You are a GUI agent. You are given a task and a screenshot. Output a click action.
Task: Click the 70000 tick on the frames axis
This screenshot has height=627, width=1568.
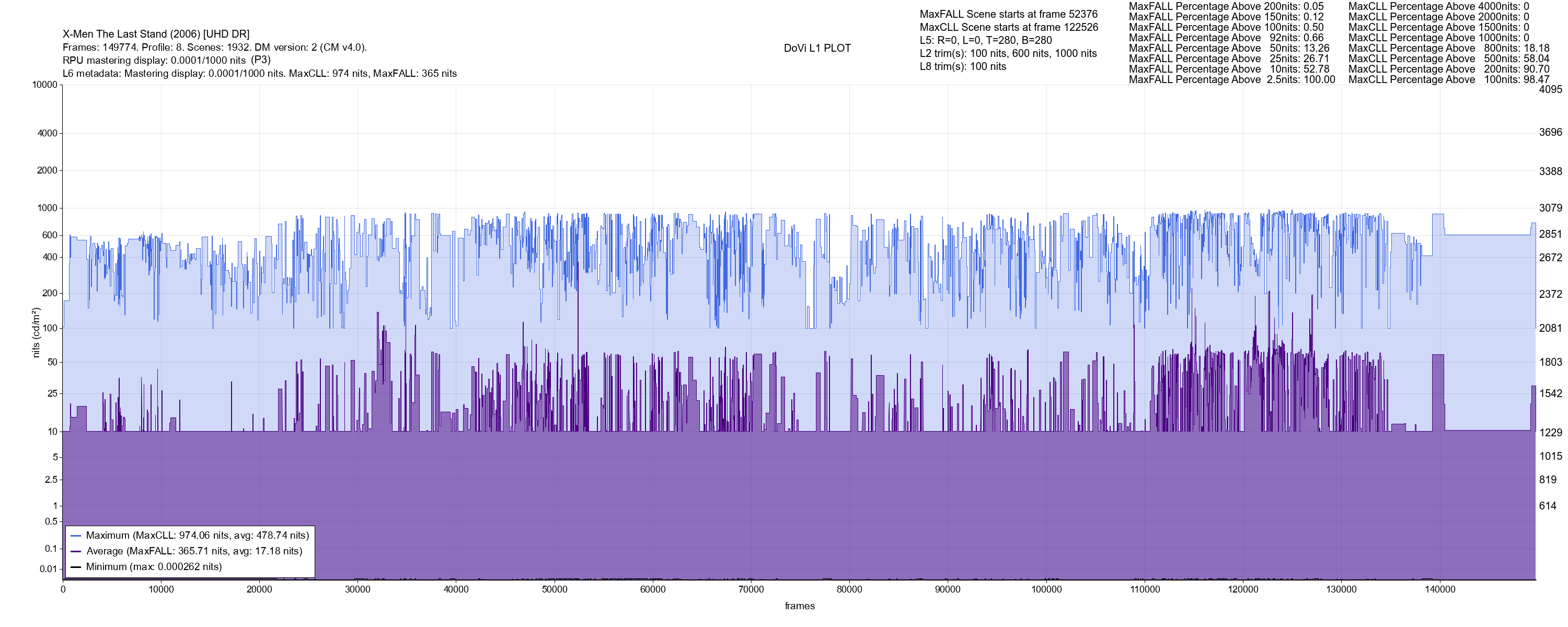tap(751, 590)
